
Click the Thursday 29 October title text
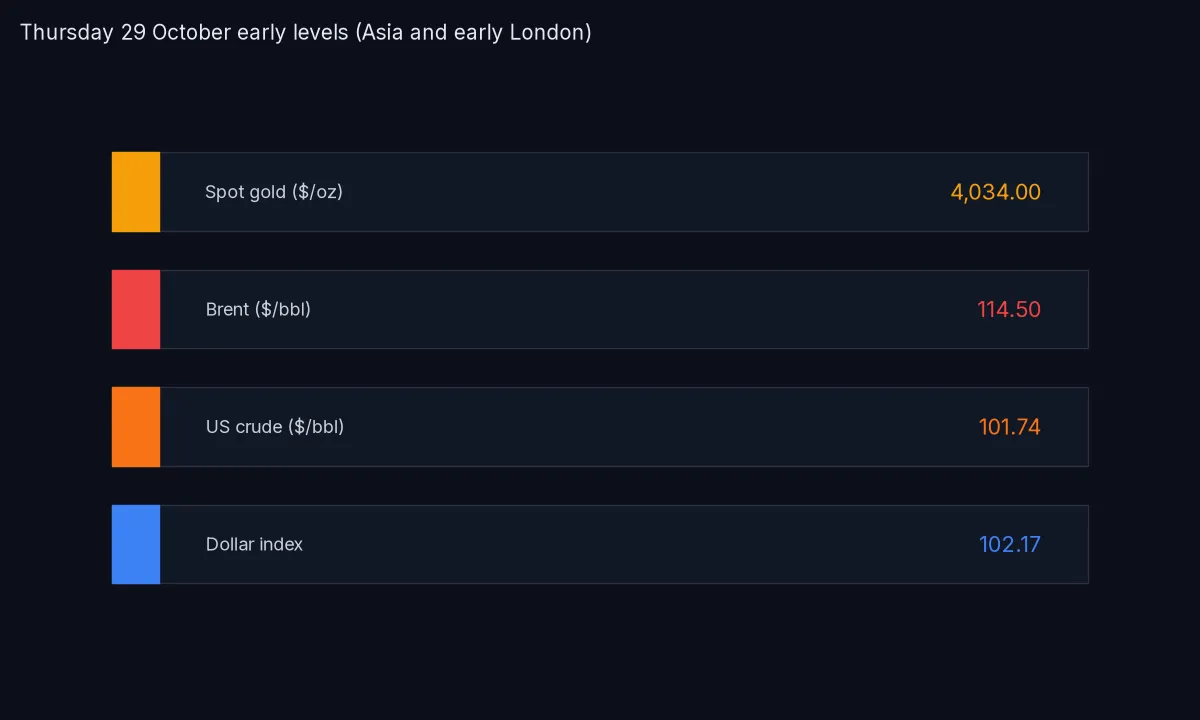tap(306, 33)
